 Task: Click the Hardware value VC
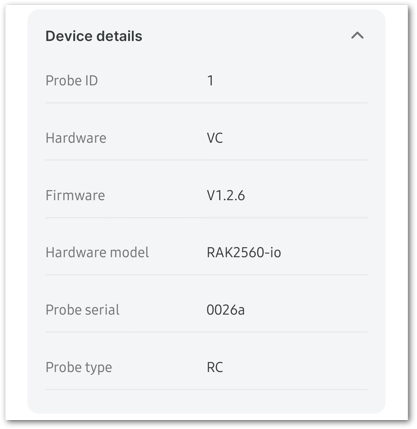coord(215,138)
